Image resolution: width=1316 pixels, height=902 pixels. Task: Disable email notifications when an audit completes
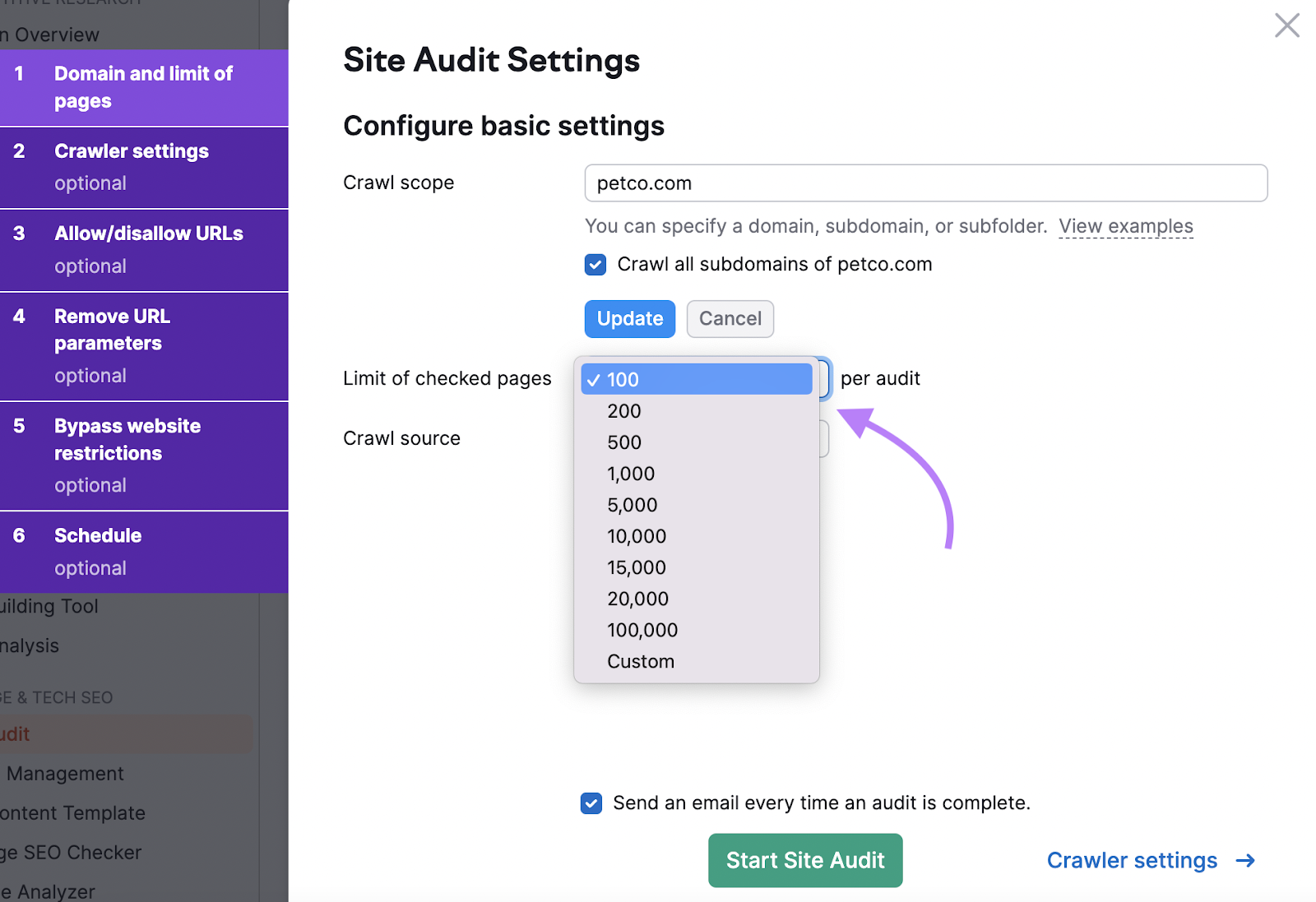[591, 803]
